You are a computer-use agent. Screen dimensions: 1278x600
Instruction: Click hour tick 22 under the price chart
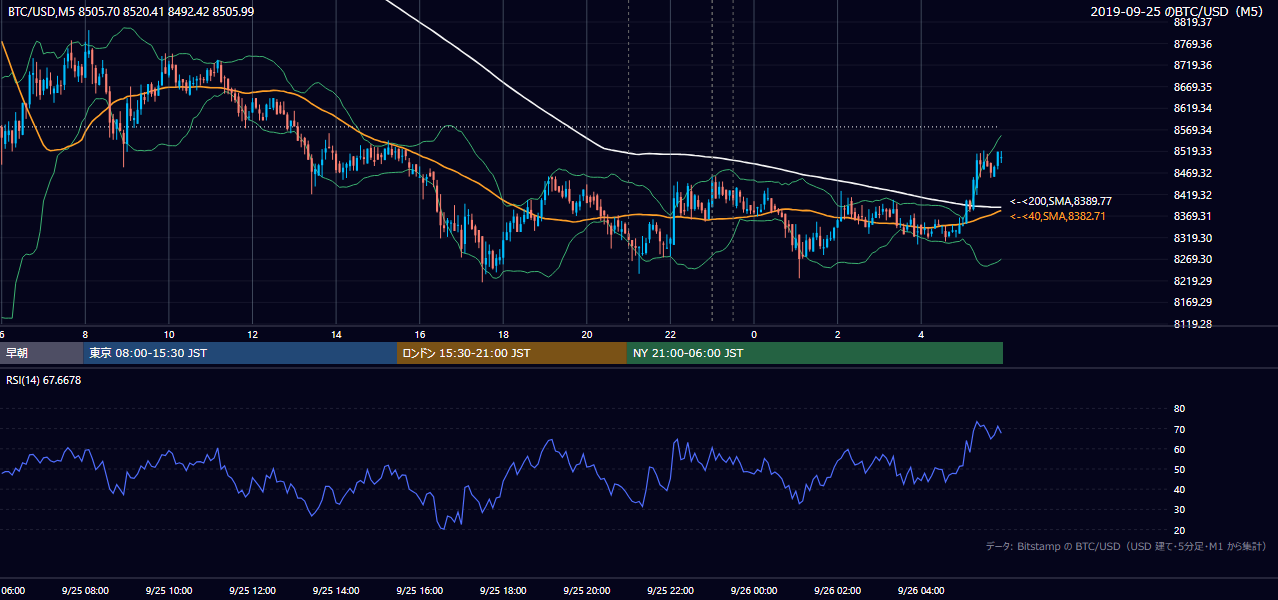click(x=670, y=334)
